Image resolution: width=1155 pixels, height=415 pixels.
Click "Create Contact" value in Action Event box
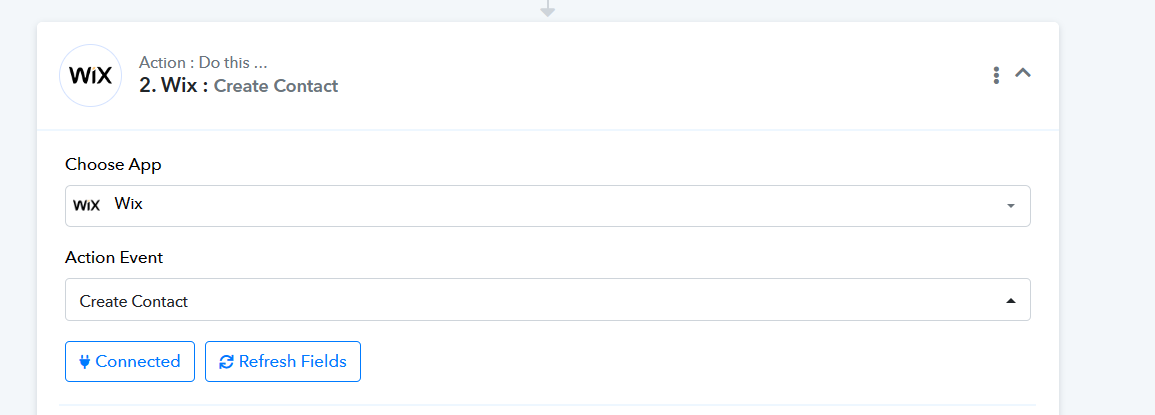(134, 301)
